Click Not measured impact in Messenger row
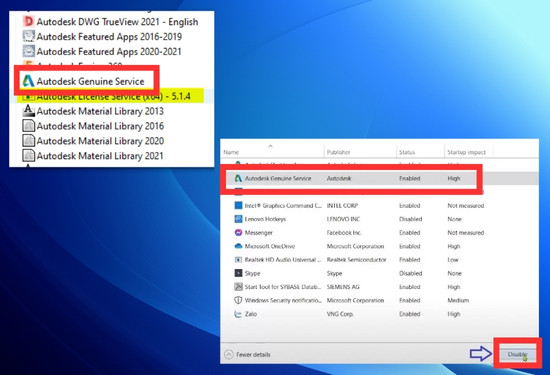The image size is (550, 375). tap(465, 233)
